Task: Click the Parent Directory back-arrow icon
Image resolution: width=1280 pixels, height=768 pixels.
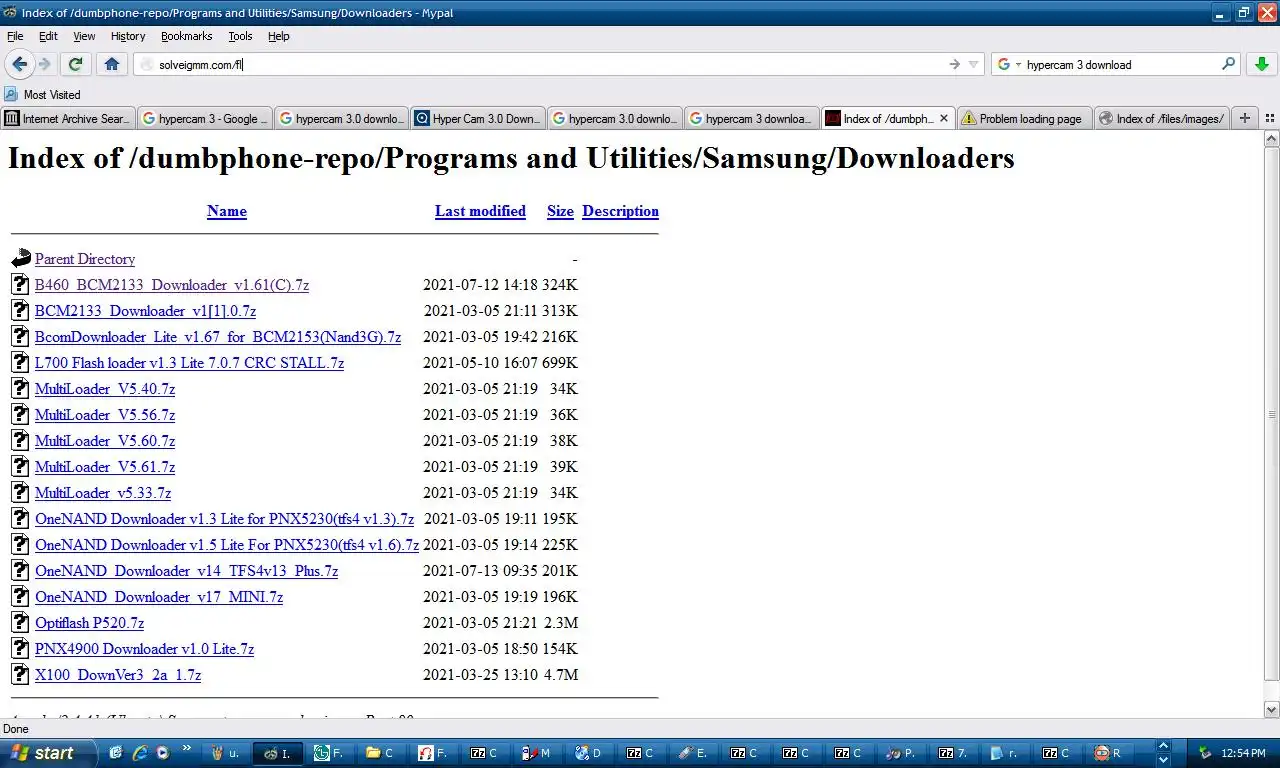Action: pos(21,259)
